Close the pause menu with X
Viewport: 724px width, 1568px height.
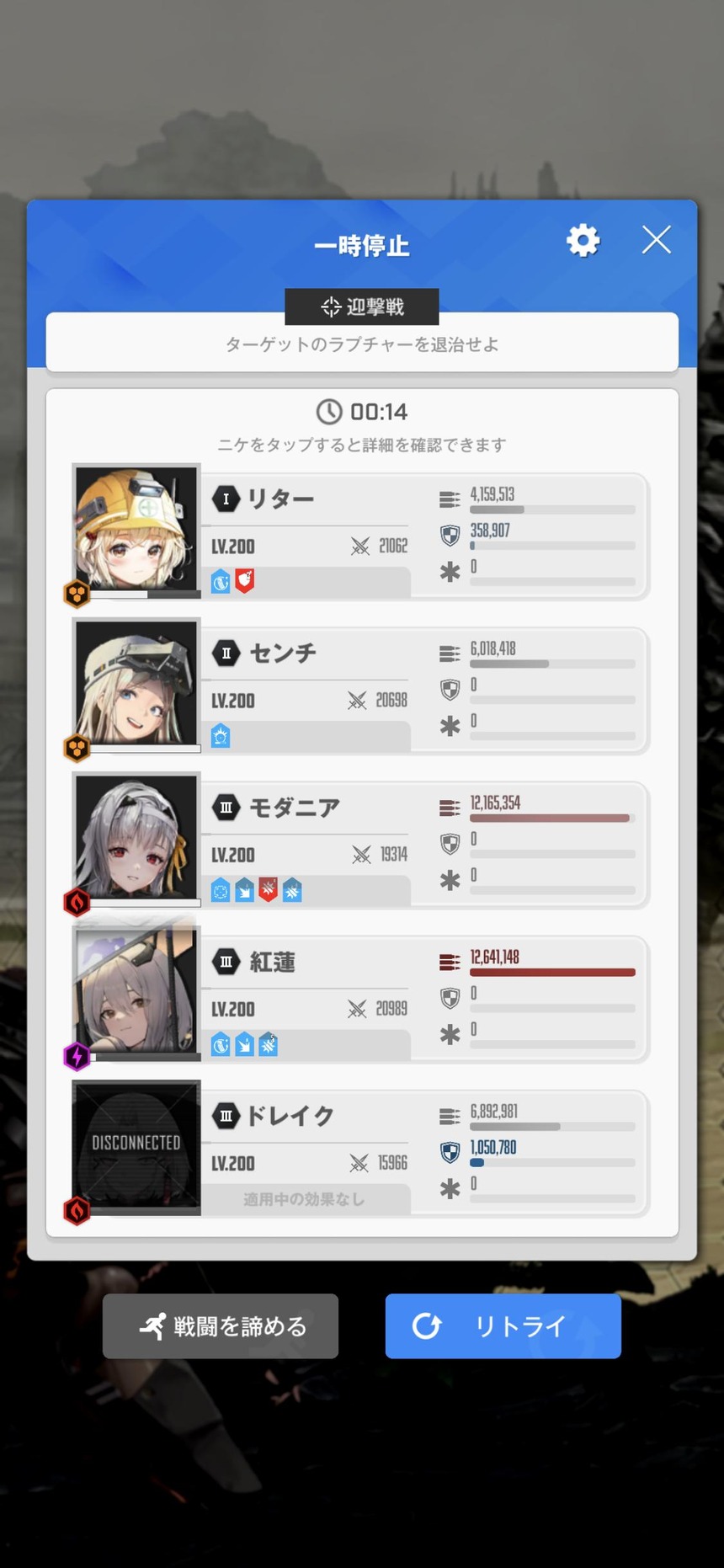[657, 240]
